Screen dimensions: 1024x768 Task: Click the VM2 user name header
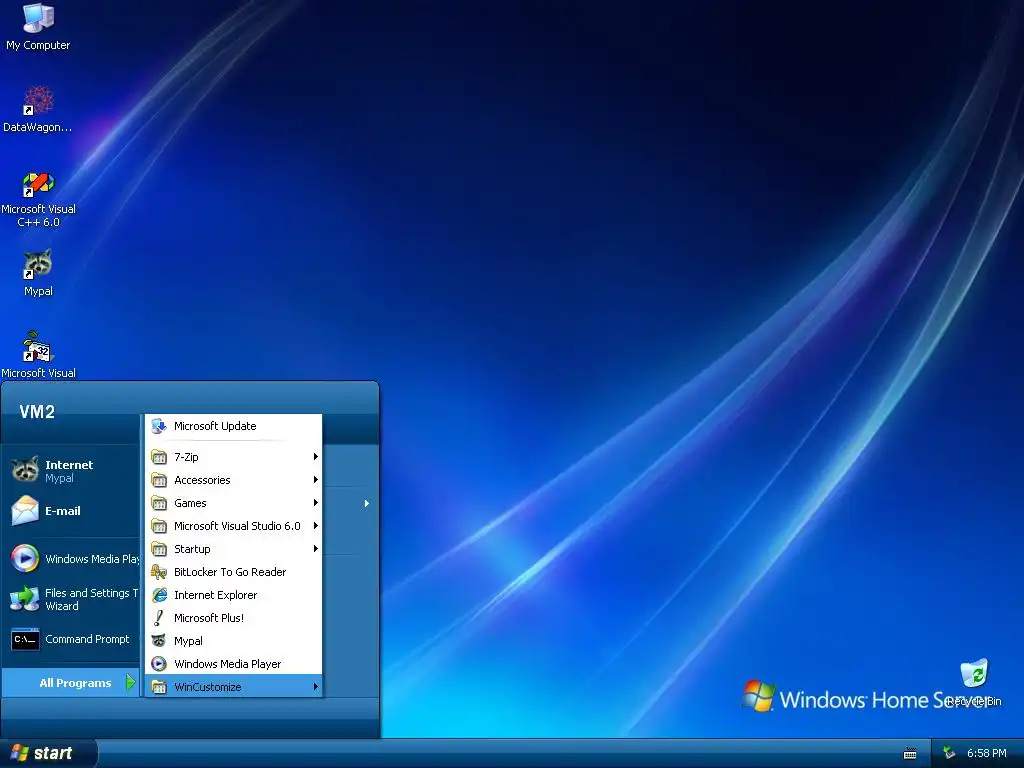coord(37,412)
